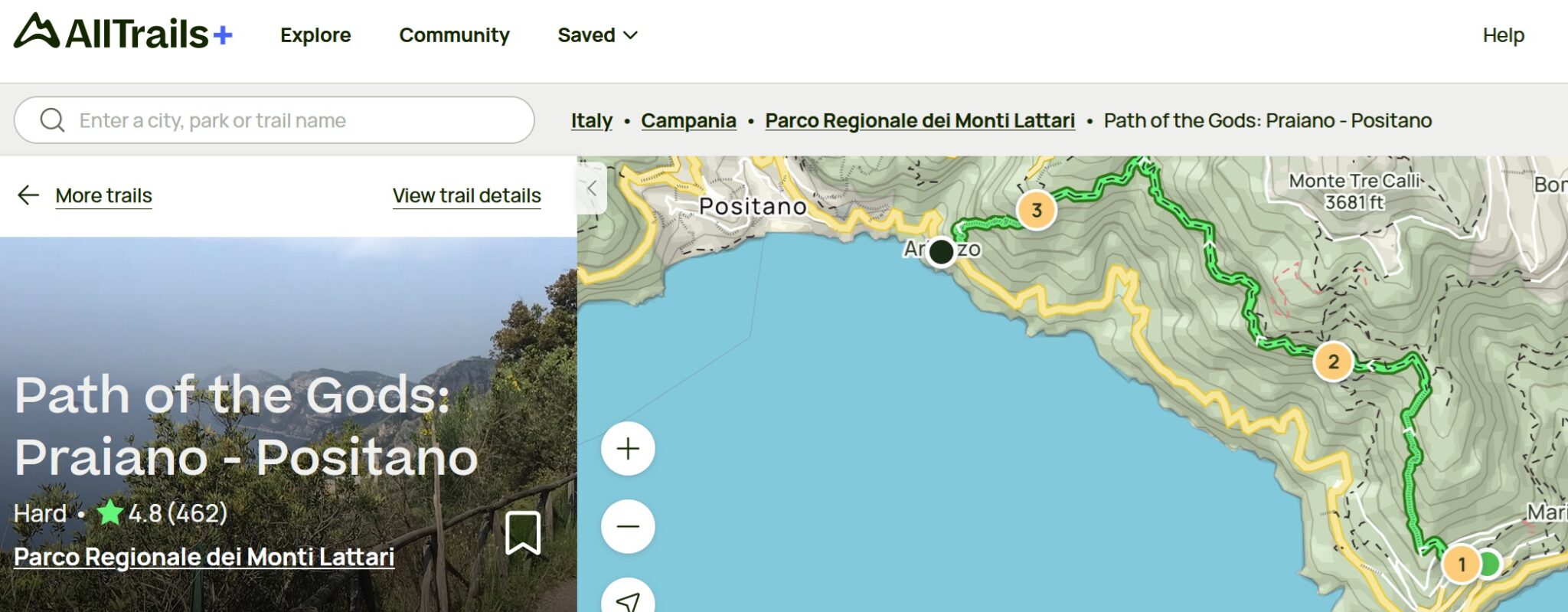The width and height of the screenshot is (1568, 612).
Task: Select map waypoint marker 3
Action: (1037, 207)
